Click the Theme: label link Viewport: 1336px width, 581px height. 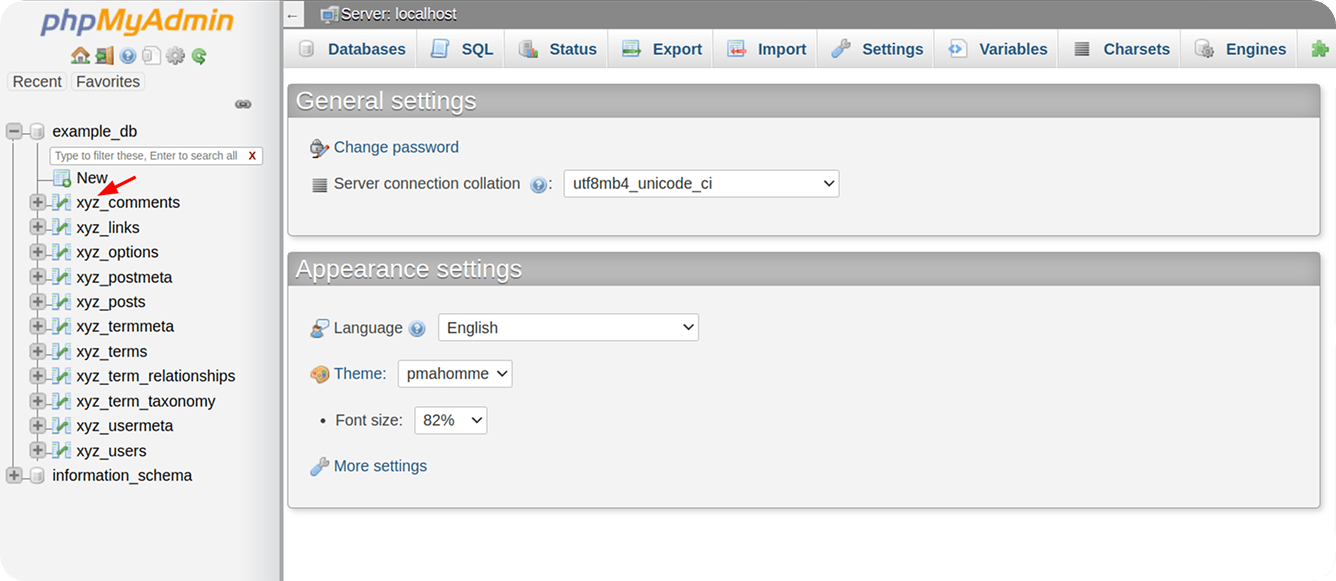pyautogui.click(x=360, y=374)
